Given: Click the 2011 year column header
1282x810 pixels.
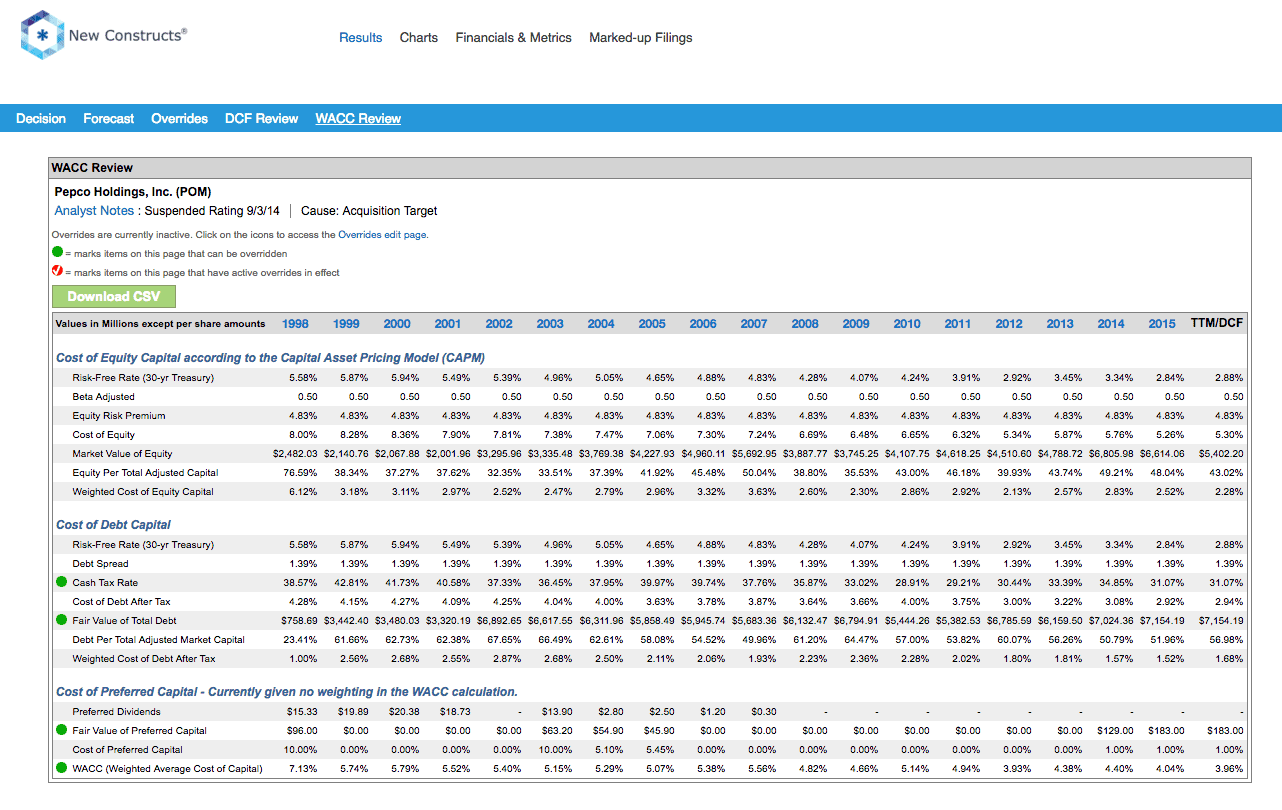Looking at the screenshot, I should (958, 324).
